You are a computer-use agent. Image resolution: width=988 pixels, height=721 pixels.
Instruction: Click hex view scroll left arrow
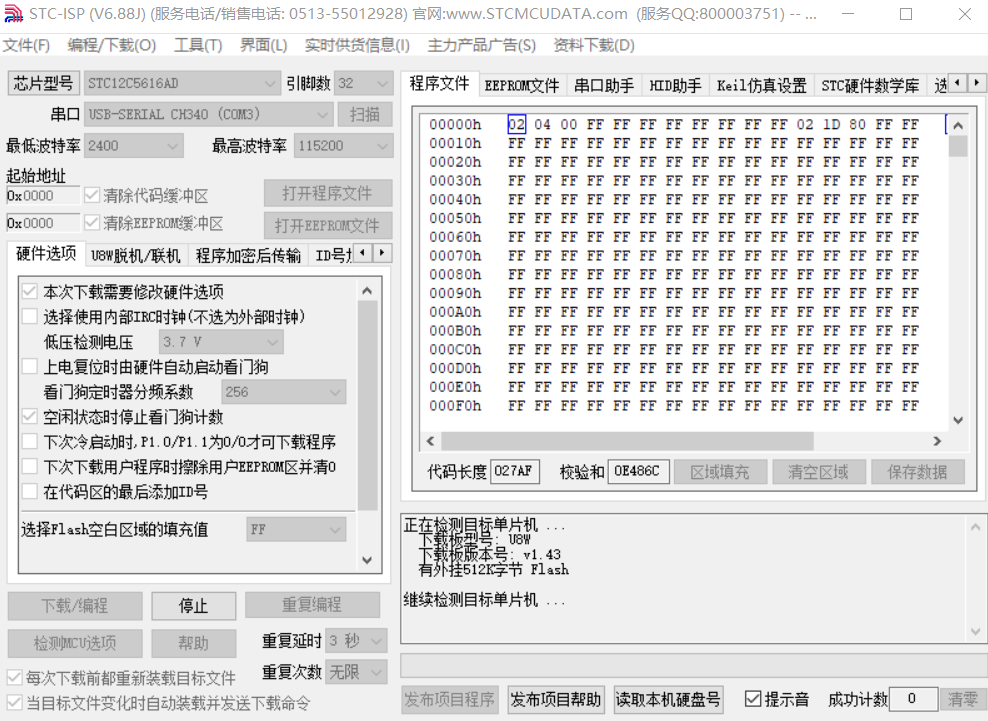coord(430,441)
